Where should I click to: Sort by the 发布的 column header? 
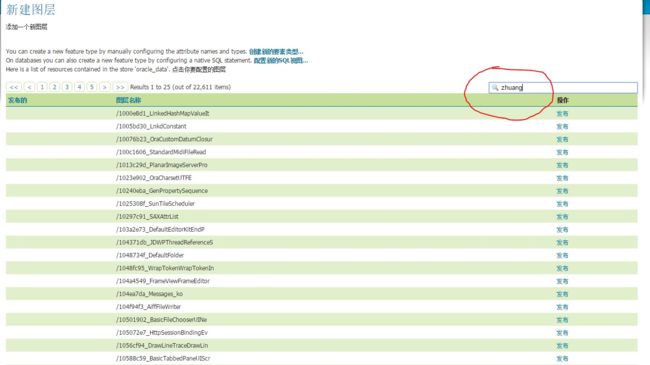click(x=17, y=100)
